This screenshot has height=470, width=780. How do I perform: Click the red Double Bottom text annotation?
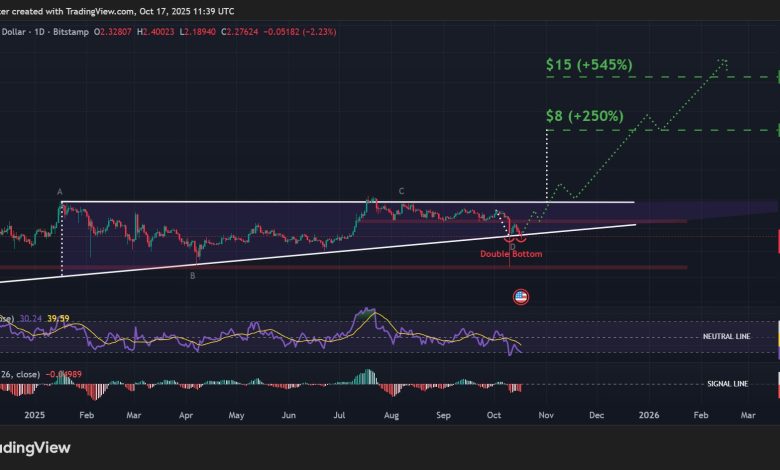[x=510, y=254]
